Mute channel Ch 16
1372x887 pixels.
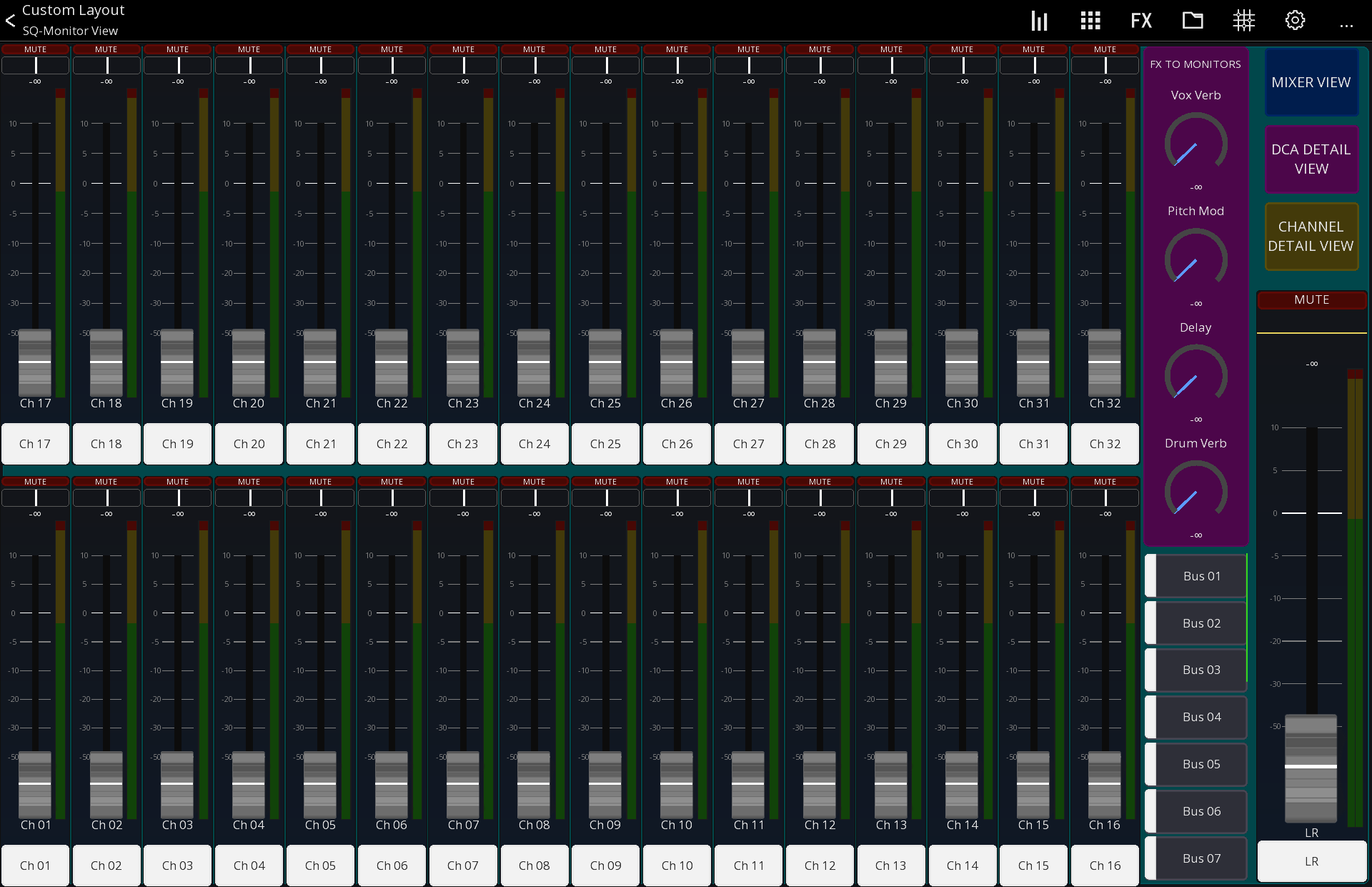[1105, 482]
